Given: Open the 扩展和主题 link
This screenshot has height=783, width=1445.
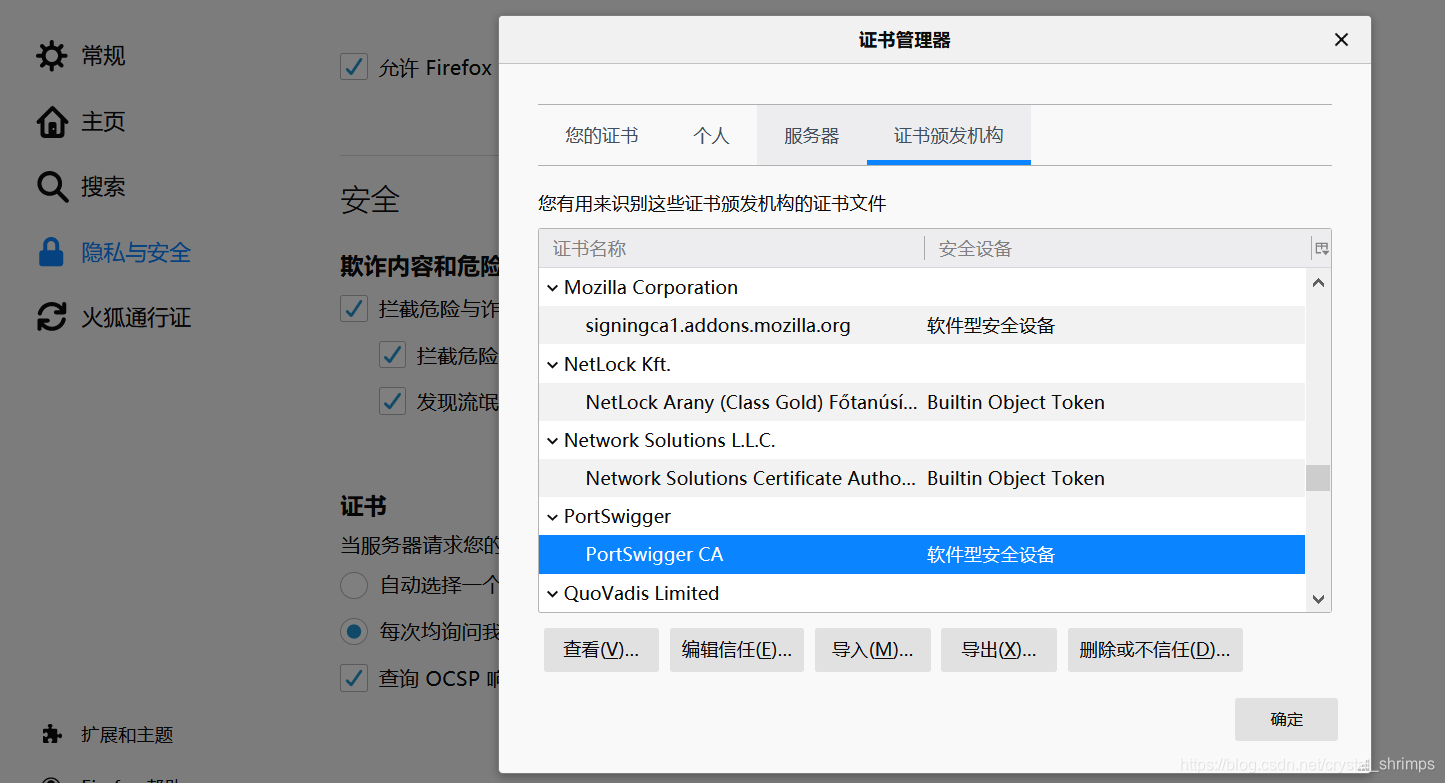Looking at the screenshot, I should 127,735.
